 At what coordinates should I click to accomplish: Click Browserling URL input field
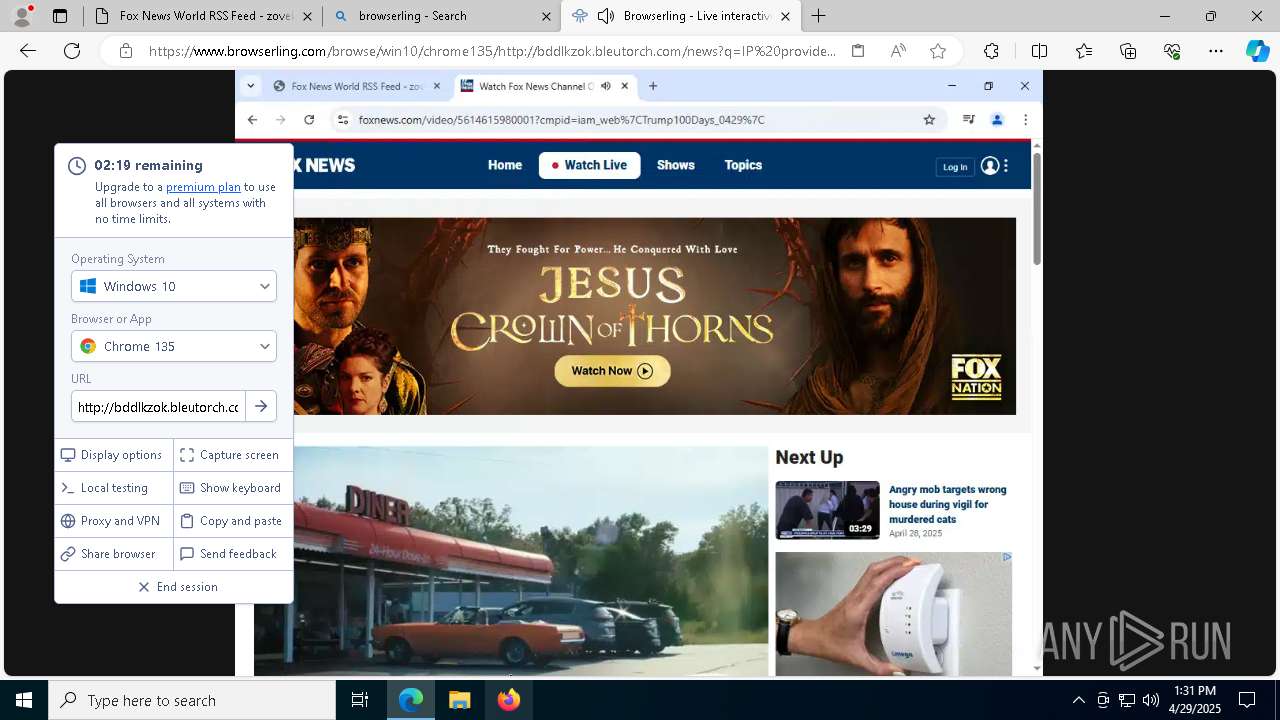[x=158, y=407]
